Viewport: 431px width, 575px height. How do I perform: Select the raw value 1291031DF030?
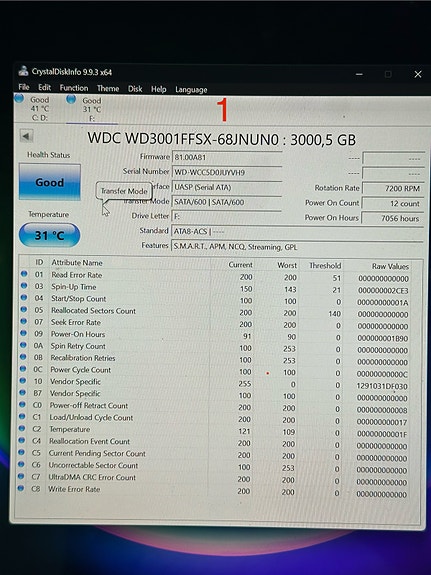click(x=382, y=386)
